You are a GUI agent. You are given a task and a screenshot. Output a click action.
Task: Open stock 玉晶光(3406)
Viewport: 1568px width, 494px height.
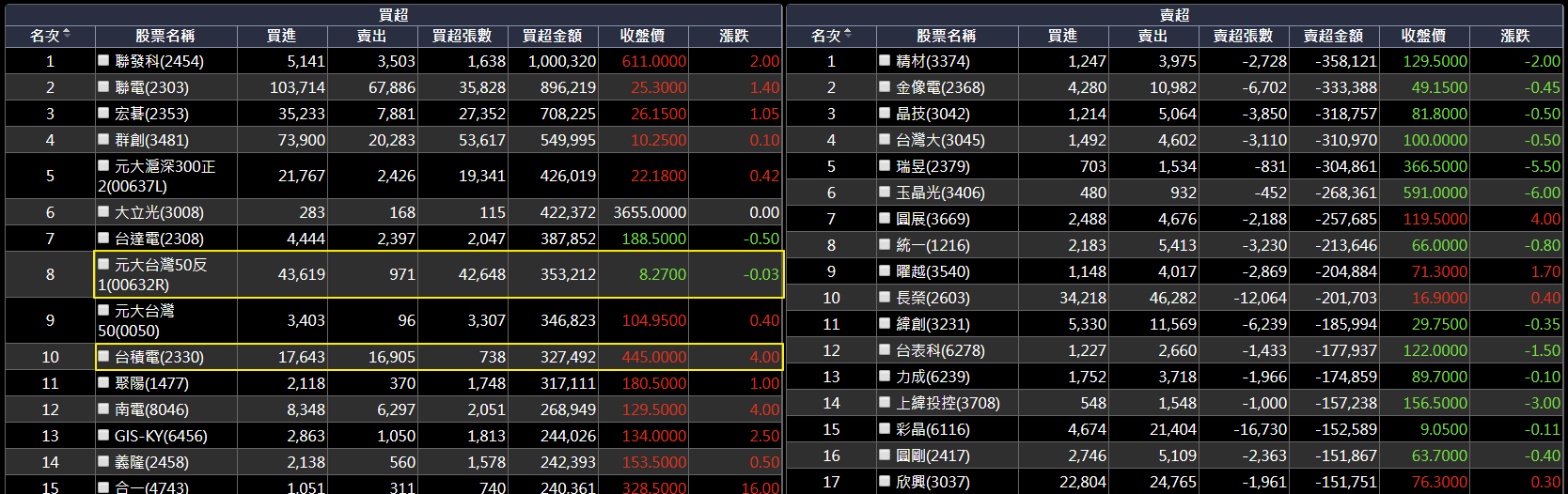[x=940, y=192]
